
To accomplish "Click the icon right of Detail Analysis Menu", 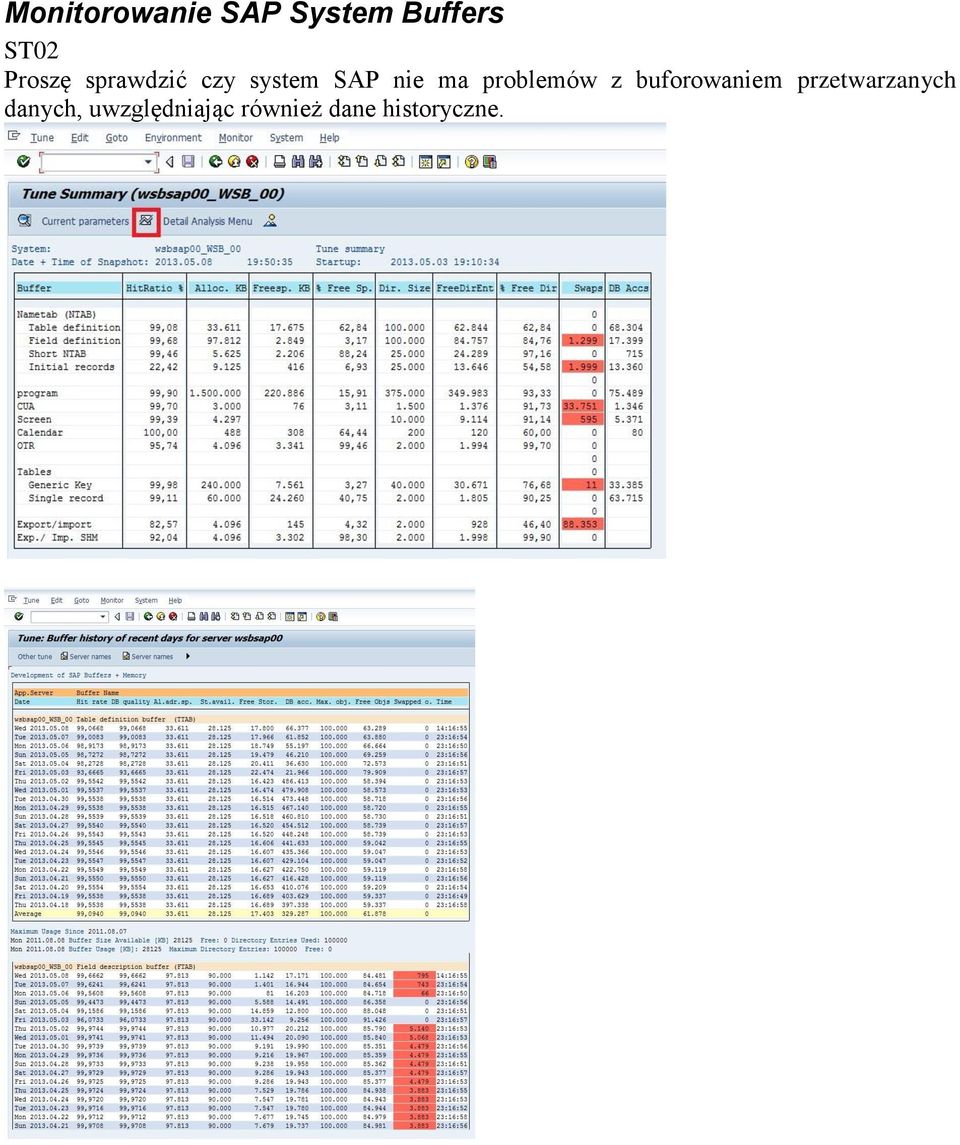I will pos(270,221).
